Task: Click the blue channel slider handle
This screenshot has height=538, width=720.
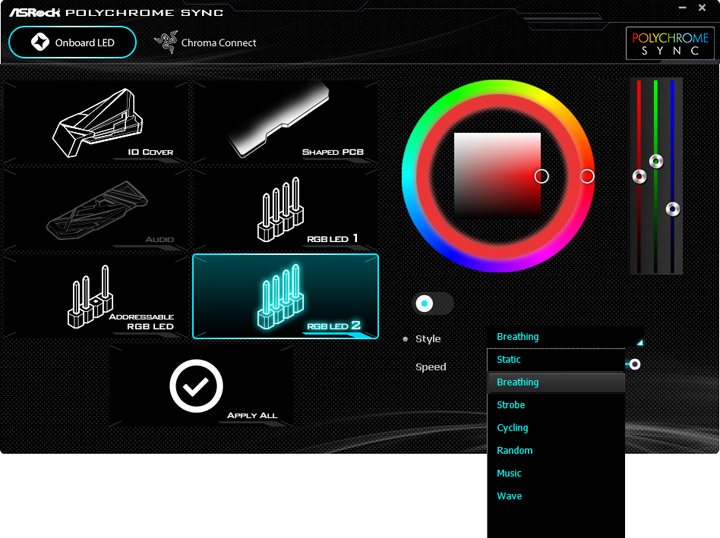Action: point(673,209)
